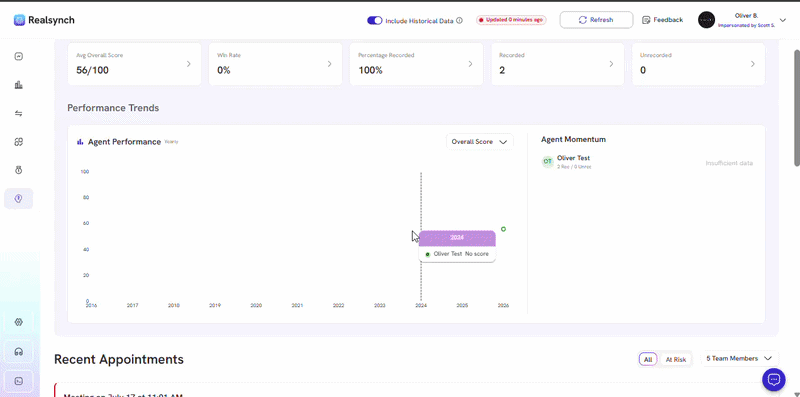The width and height of the screenshot is (800, 397).
Task: Open the 5 Team Members dropdown
Action: 740,359
